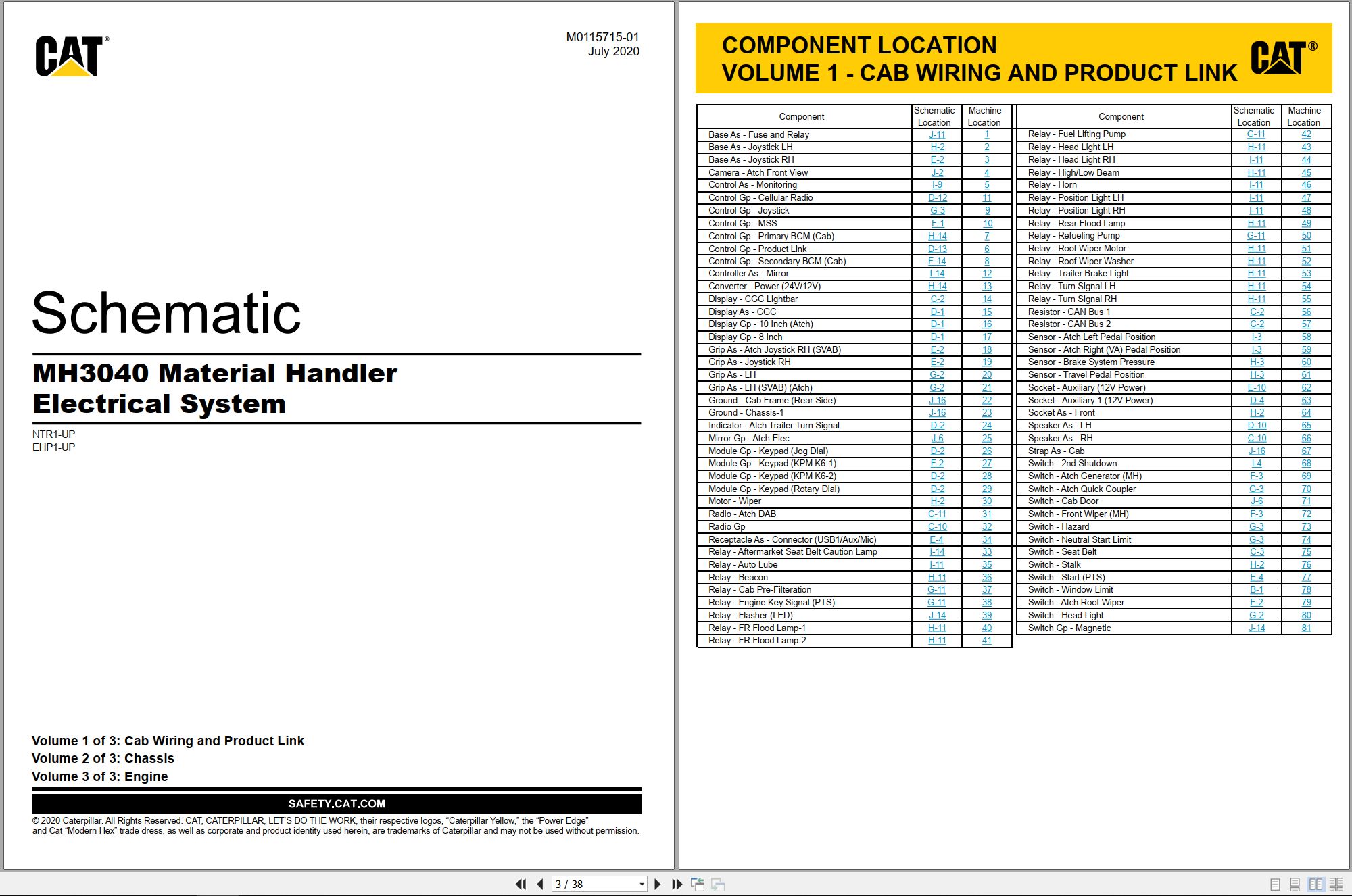Click the CAT logo in the yellow header
1352x896 pixels.
1284,57
